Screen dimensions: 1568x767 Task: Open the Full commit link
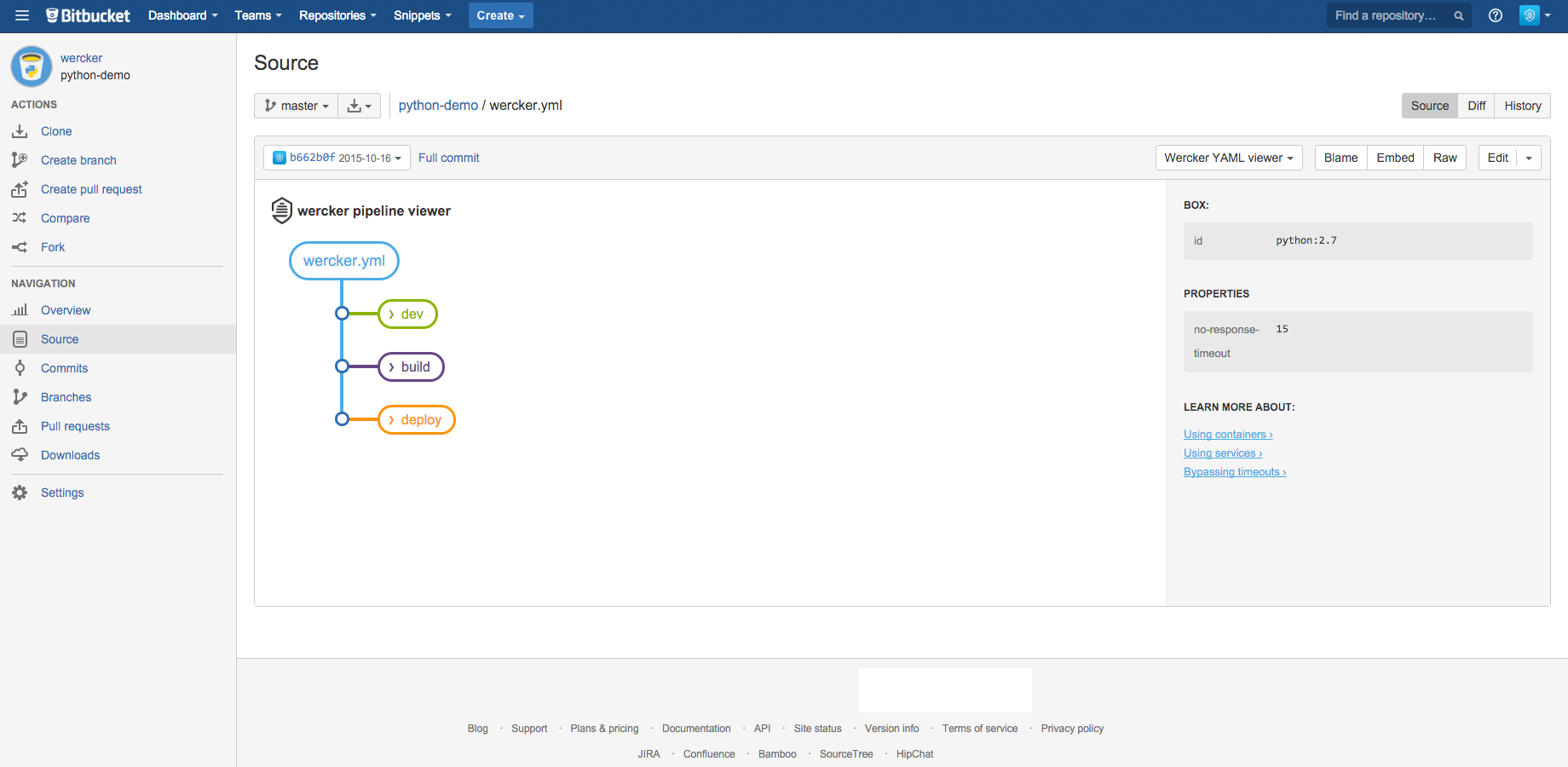pyautogui.click(x=449, y=158)
